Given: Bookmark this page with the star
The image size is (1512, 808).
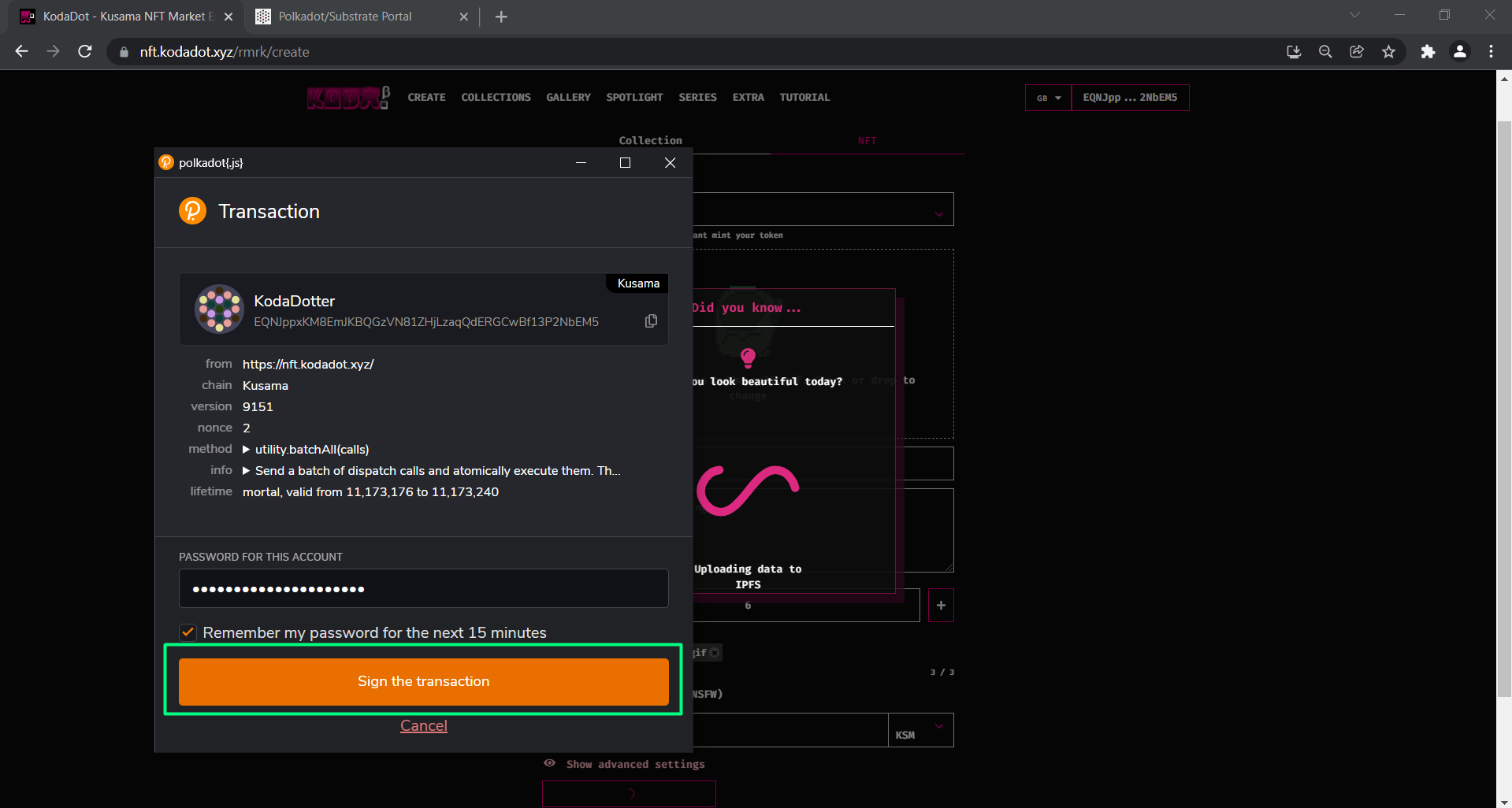Looking at the screenshot, I should (x=1388, y=52).
